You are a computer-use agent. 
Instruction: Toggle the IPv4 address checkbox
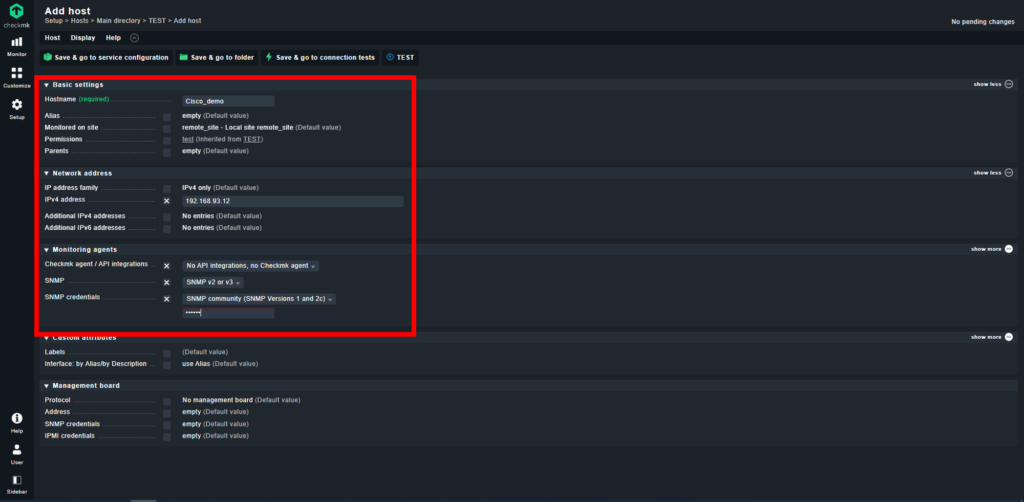click(x=167, y=201)
